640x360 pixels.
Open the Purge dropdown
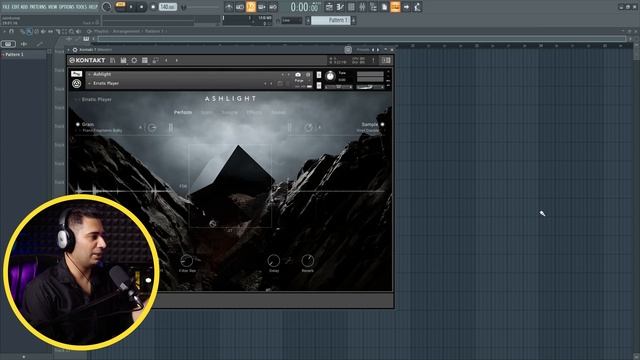pos(299,81)
